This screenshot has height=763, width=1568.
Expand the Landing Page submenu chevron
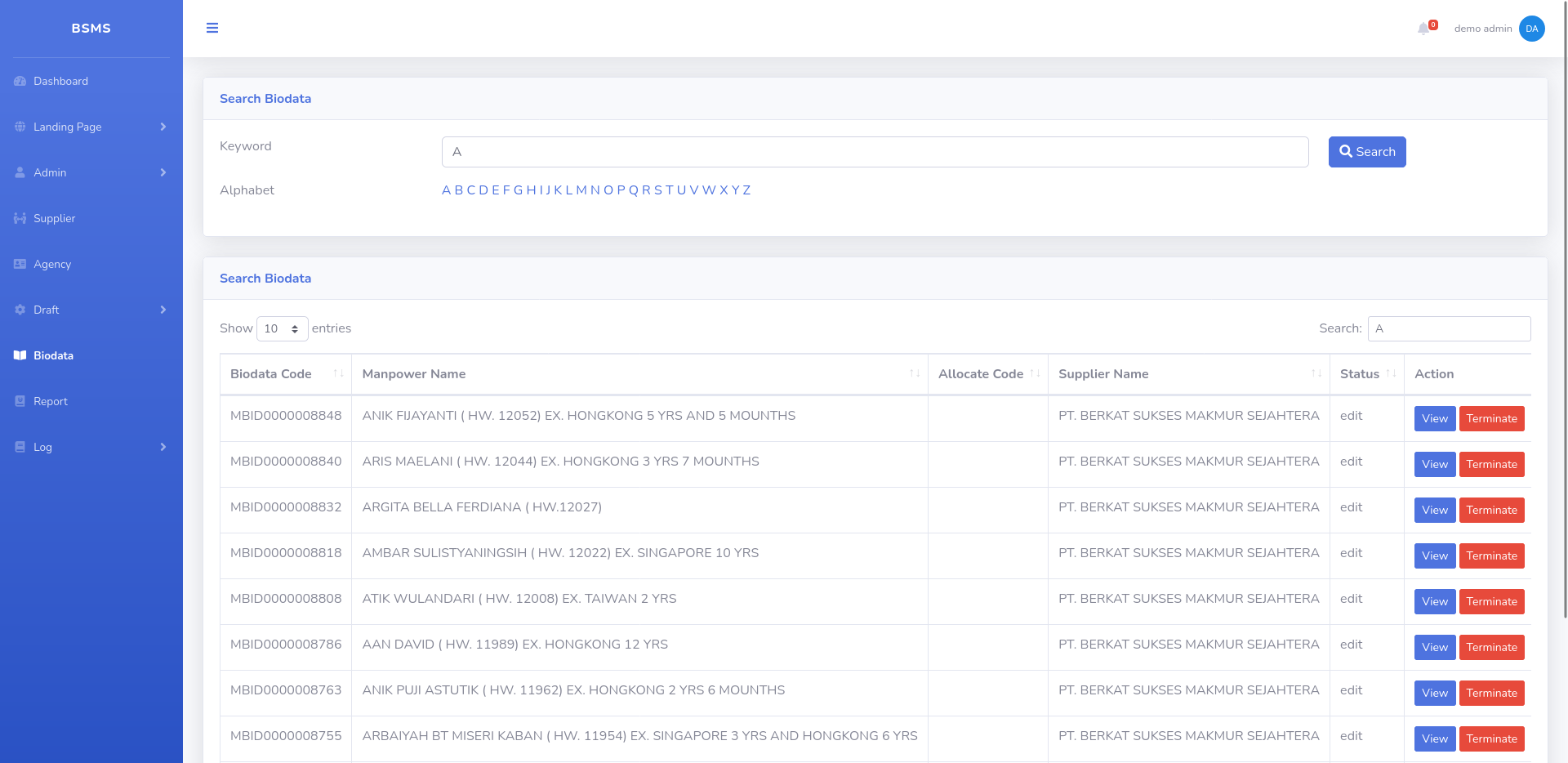click(x=163, y=127)
